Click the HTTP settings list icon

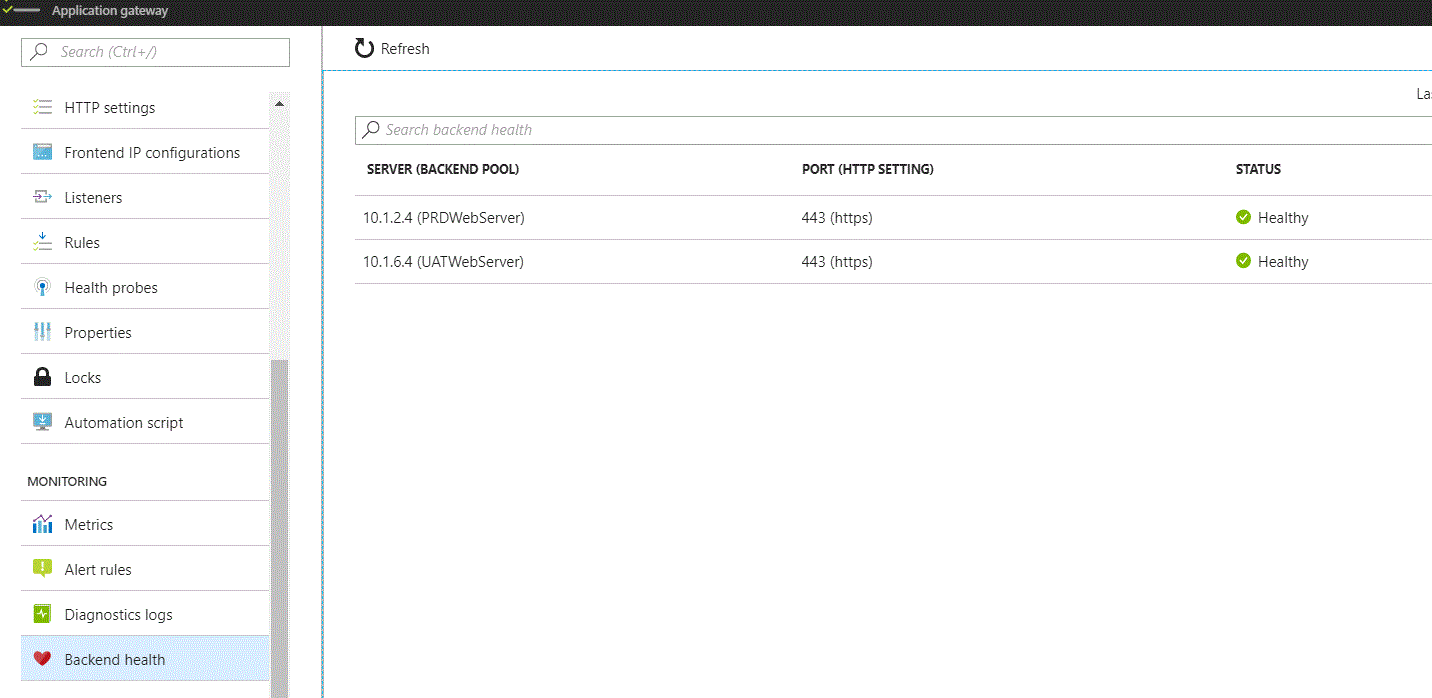[x=42, y=107]
